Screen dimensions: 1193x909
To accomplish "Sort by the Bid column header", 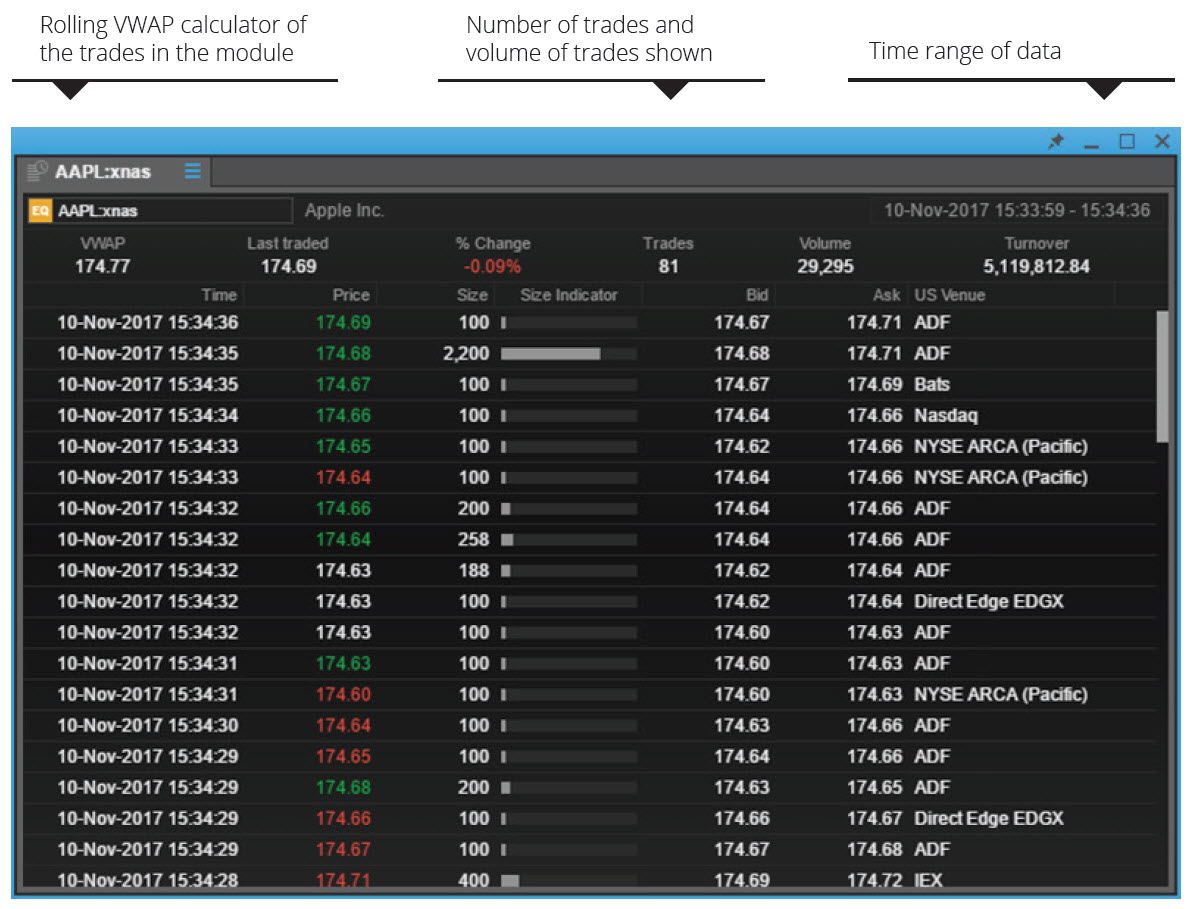I will click(755, 295).
